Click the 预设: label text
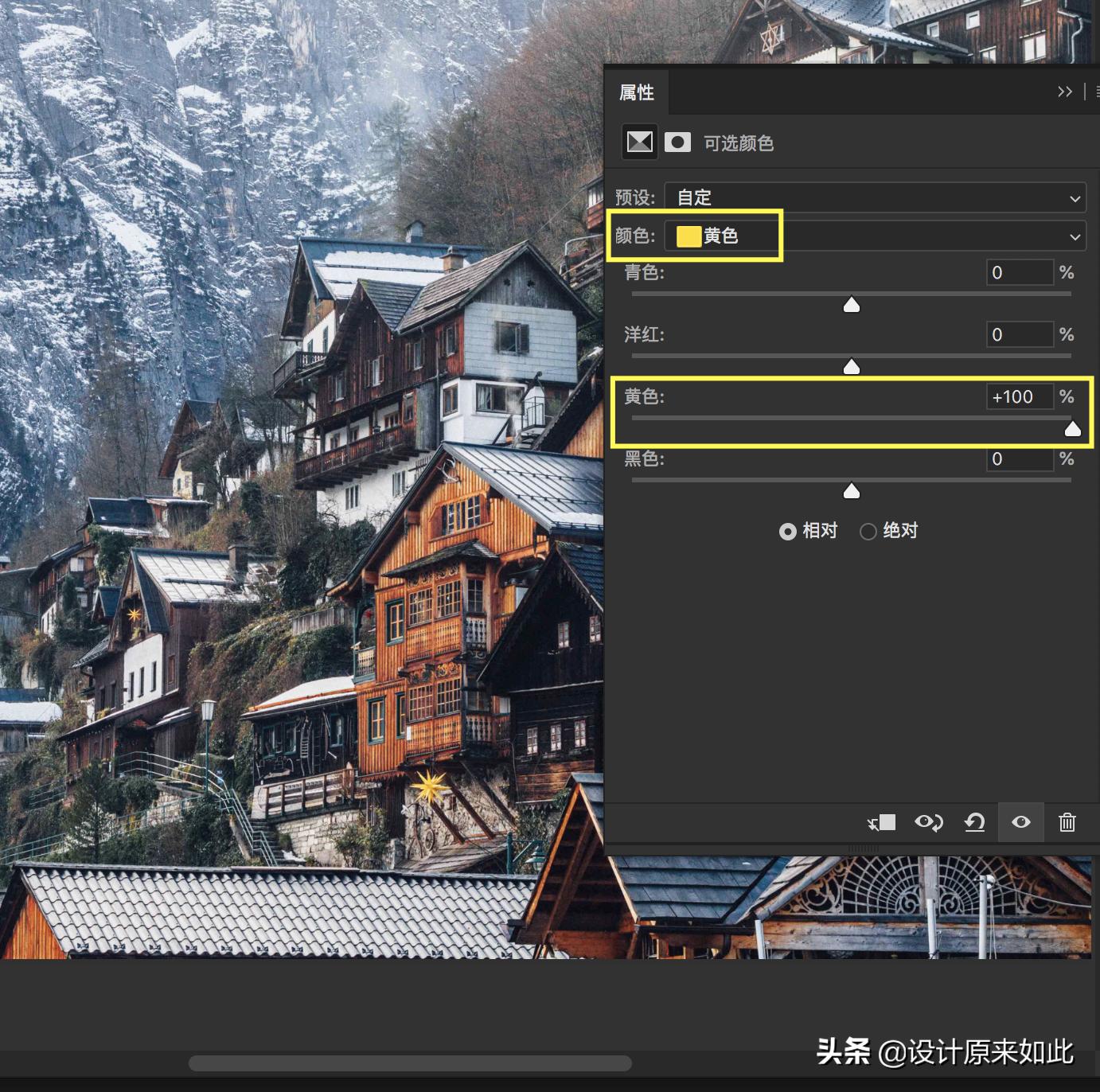1100x1092 pixels. click(635, 197)
